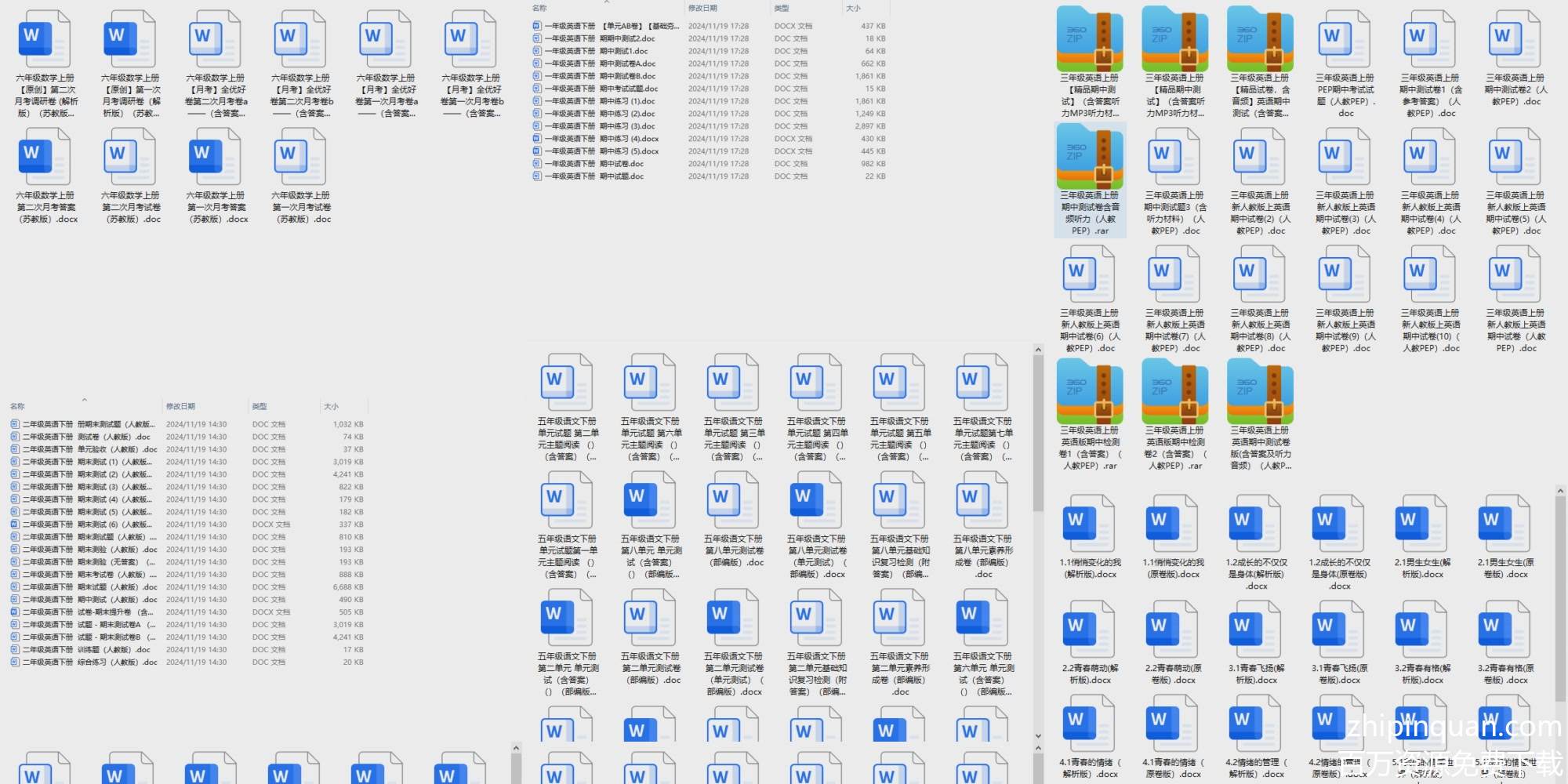The image size is (1568, 784).
Task: Select 新人教版上英语期中试卷(2) document icon
Action: point(1260,157)
